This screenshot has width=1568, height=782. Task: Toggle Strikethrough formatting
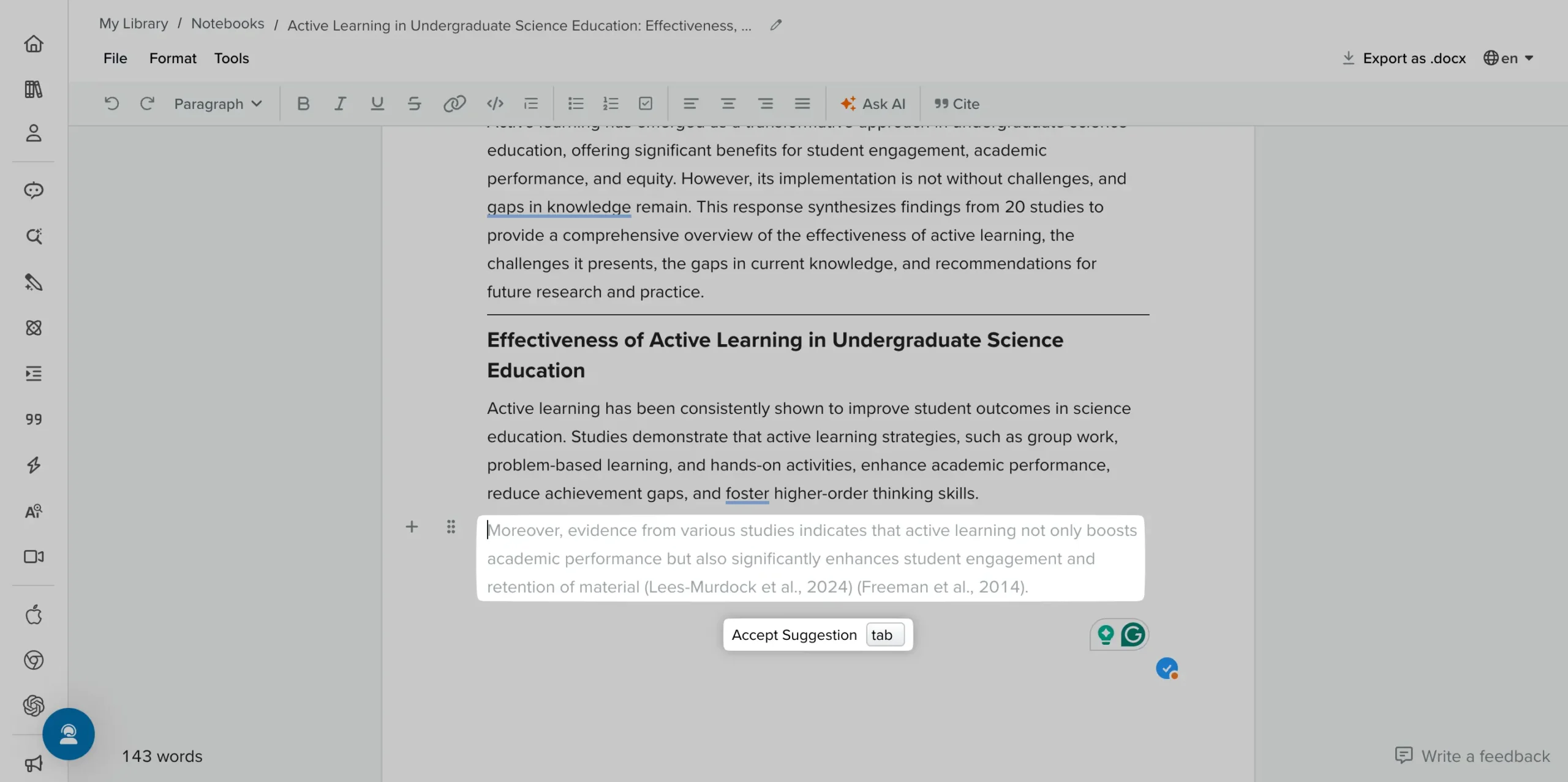tap(415, 103)
